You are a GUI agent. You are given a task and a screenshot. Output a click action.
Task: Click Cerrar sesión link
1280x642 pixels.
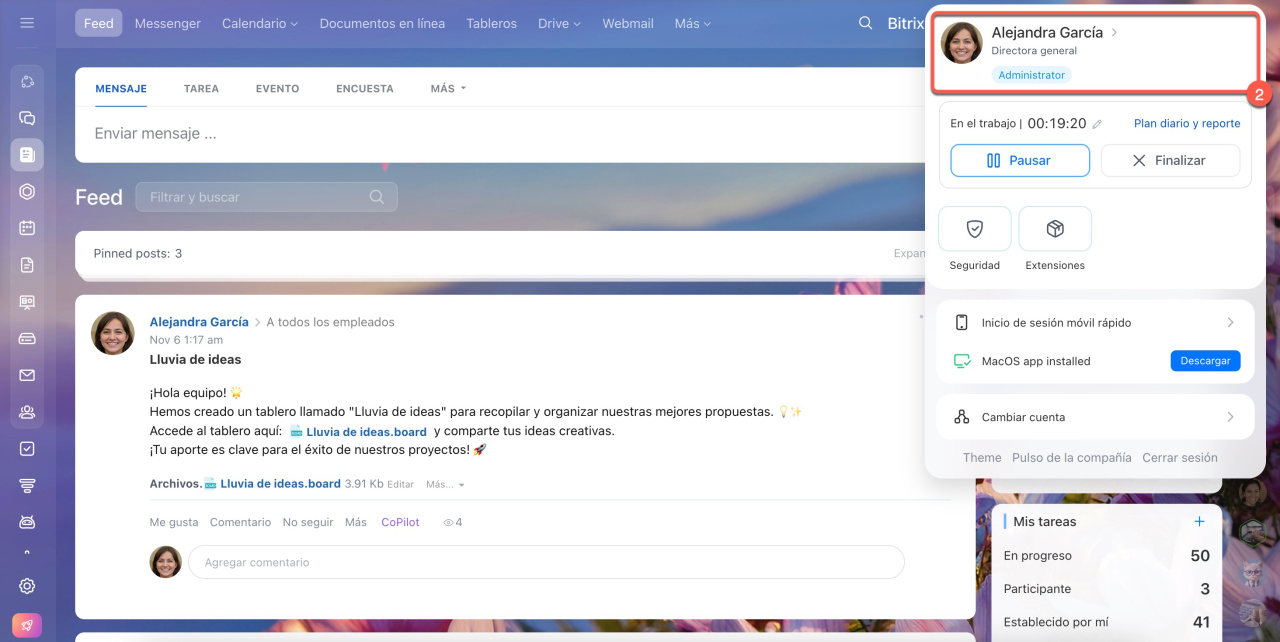(1179, 457)
